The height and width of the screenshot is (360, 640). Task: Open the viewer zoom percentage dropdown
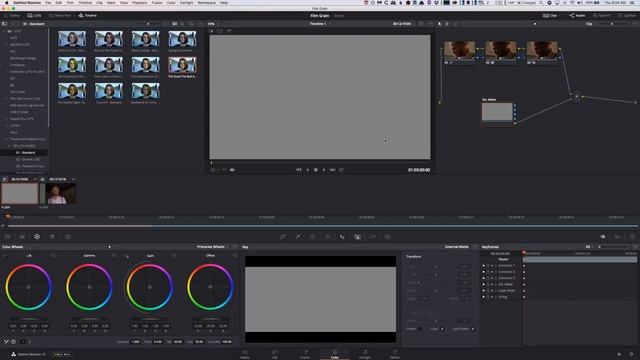[x=214, y=24]
